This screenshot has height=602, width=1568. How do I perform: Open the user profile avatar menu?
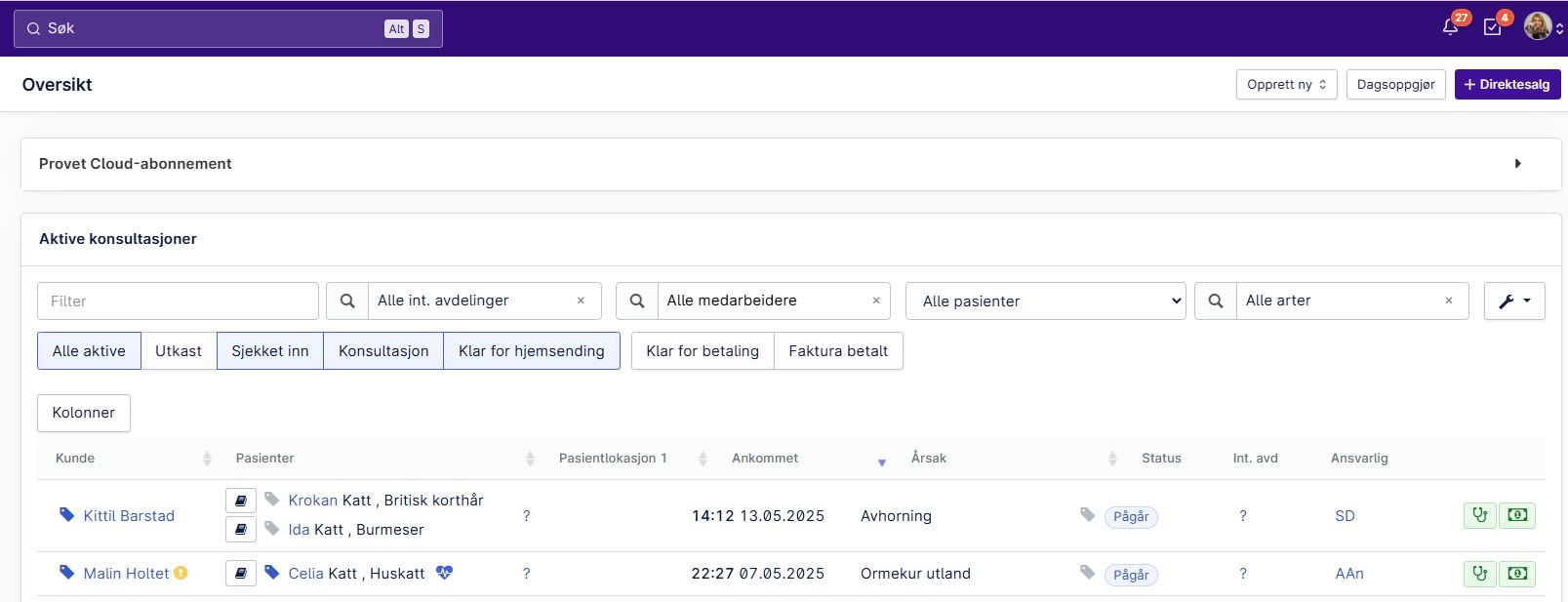(1538, 27)
